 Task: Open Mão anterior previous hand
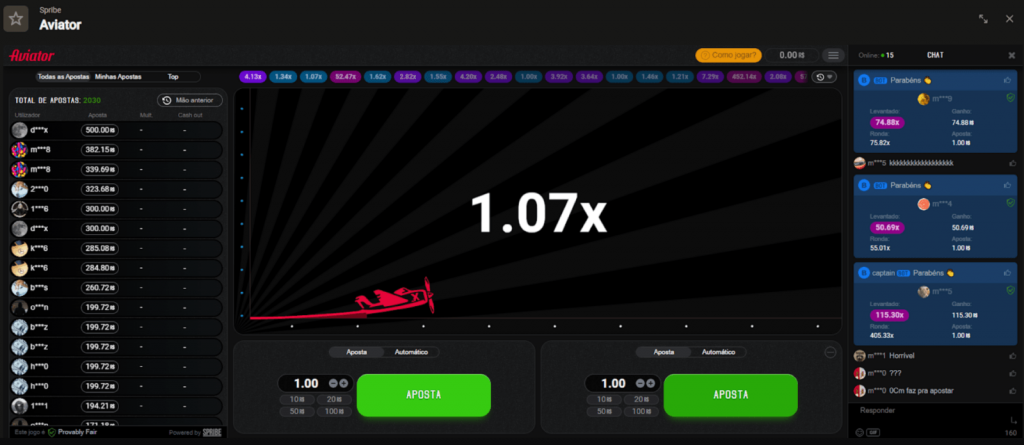point(190,100)
